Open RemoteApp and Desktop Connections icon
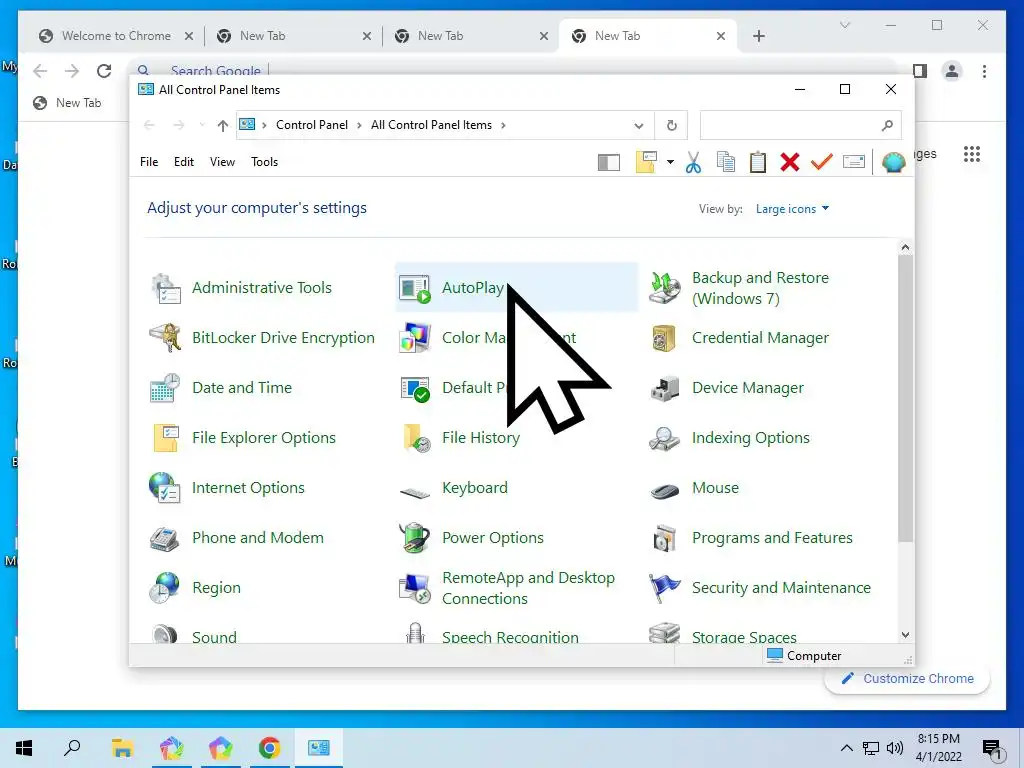Image resolution: width=1024 pixels, height=768 pixels. pyautogui.click(x=415, y=588)
